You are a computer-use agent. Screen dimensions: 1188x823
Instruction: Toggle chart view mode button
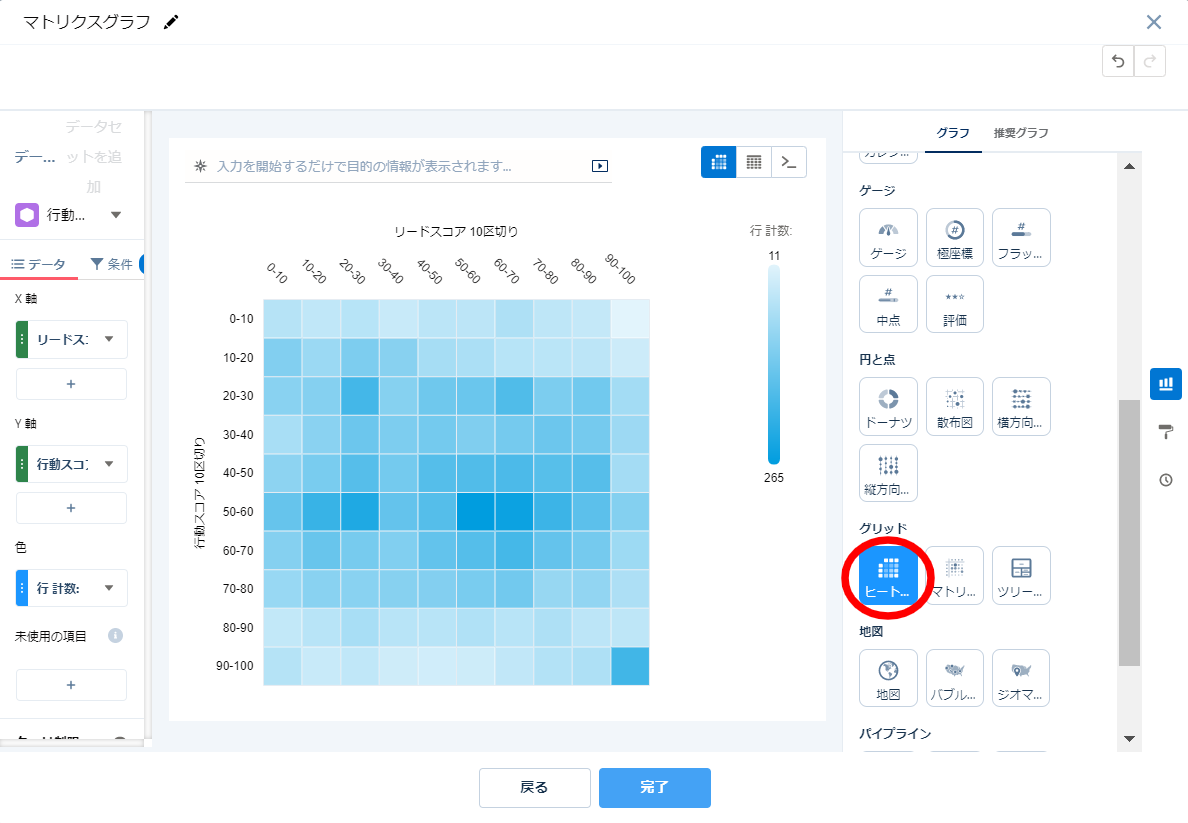pos(719,162)
